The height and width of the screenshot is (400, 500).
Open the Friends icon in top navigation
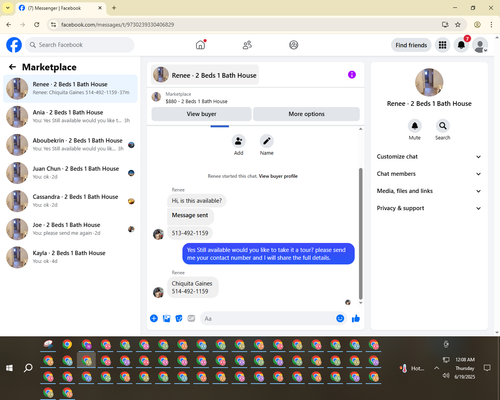[247, 45]
